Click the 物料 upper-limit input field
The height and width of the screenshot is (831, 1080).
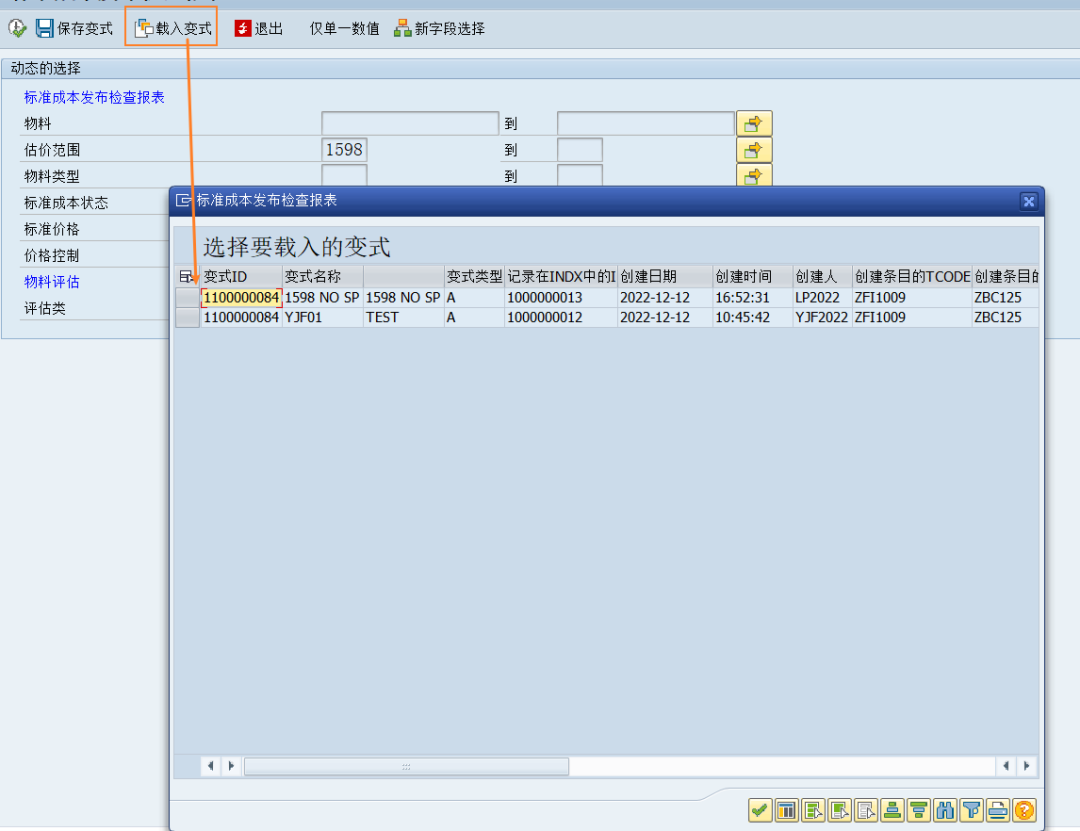[x=645, y=123]
